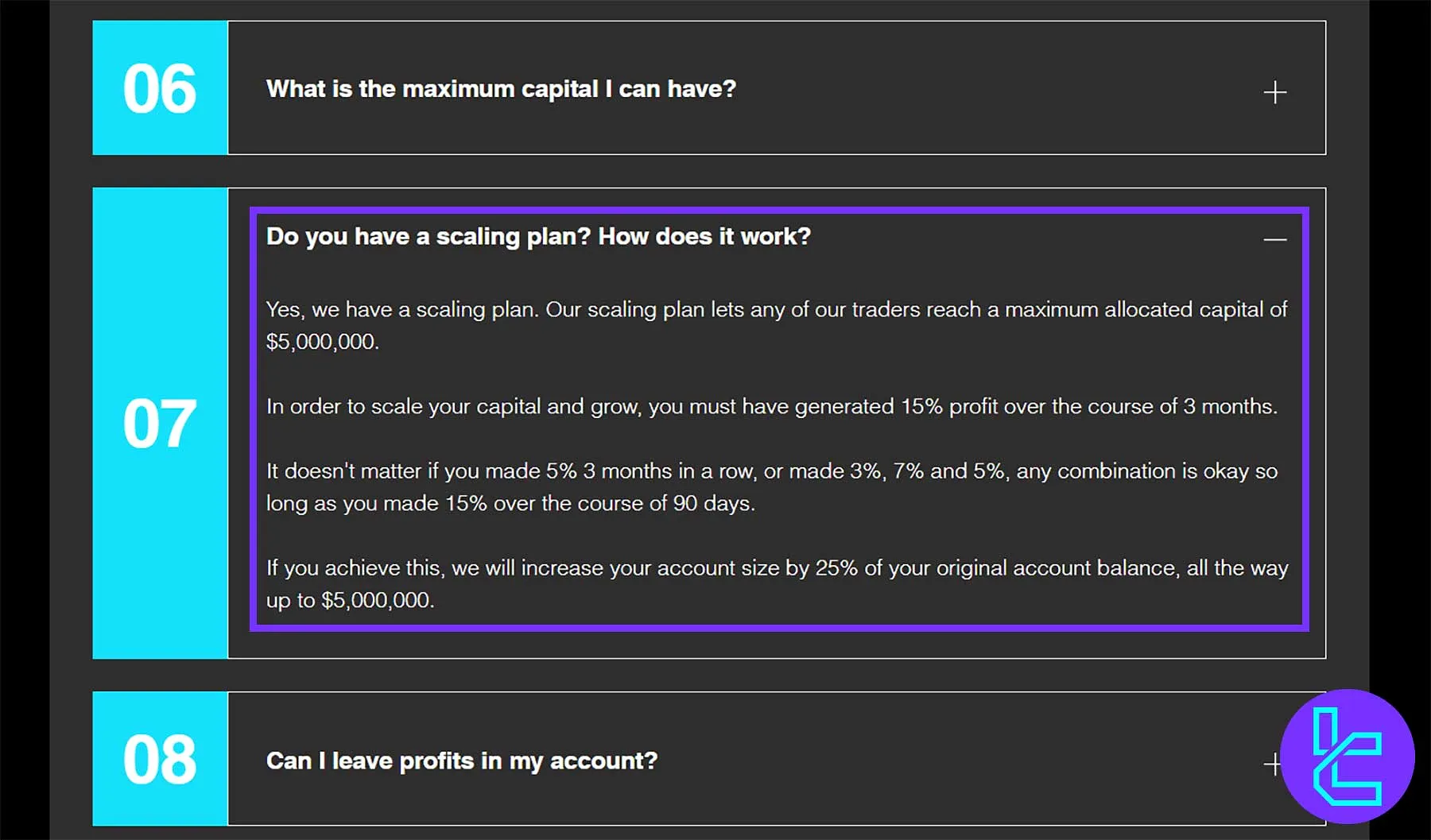Click the $5,000,000 text in the answer
The image size is (1431, 840).
[x=324, y=342]
